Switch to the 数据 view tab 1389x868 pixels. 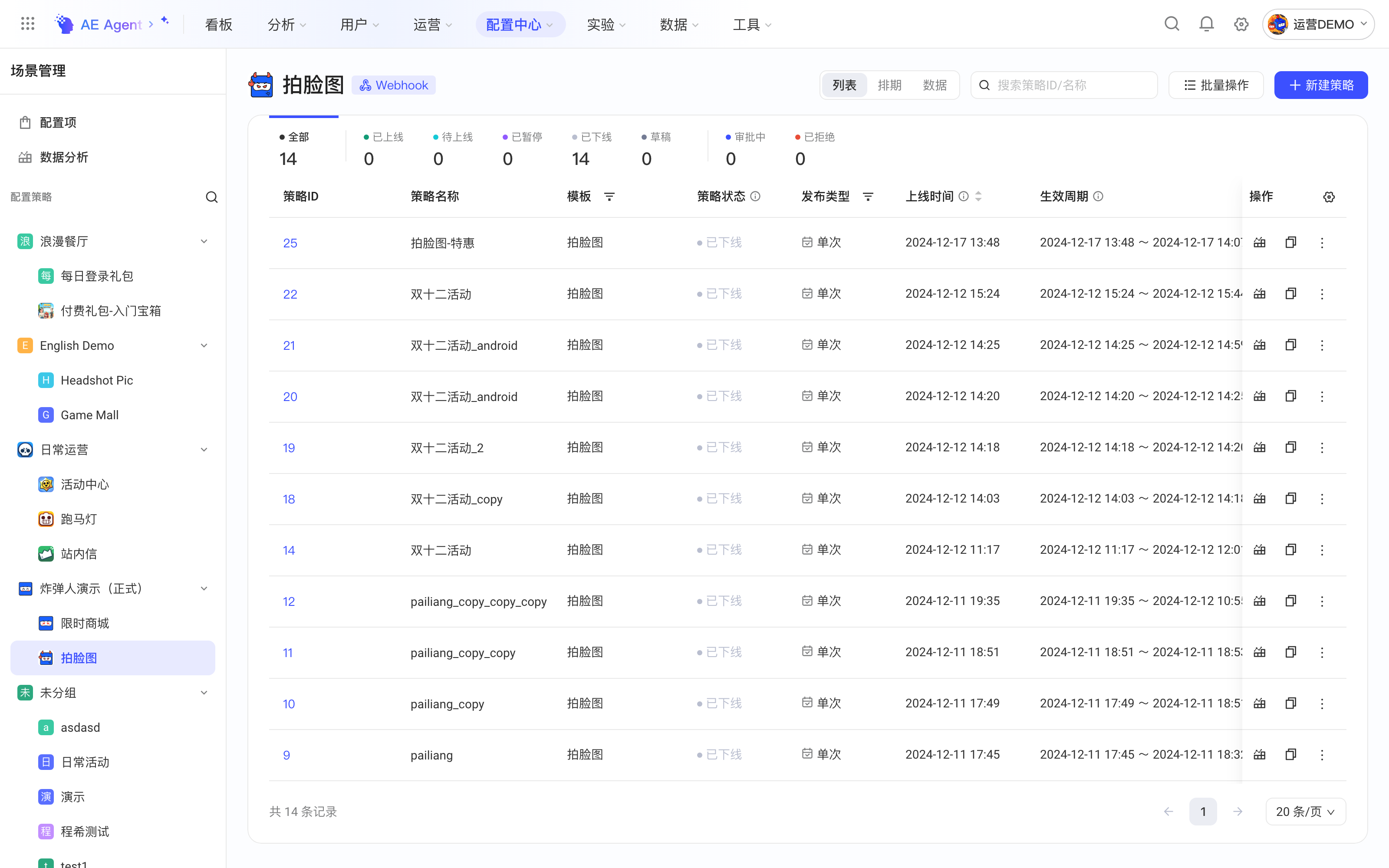pos(935,85)
